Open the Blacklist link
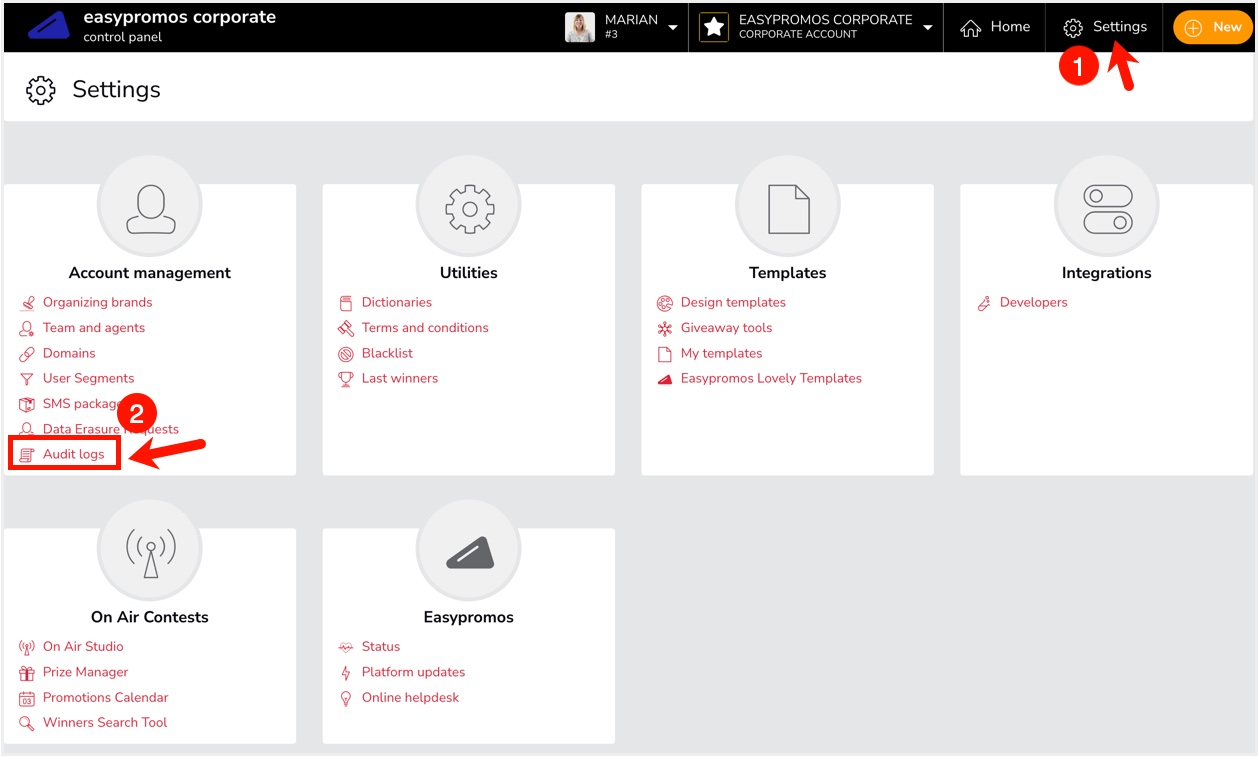1258x757 pixels. (x=387, y=353)
